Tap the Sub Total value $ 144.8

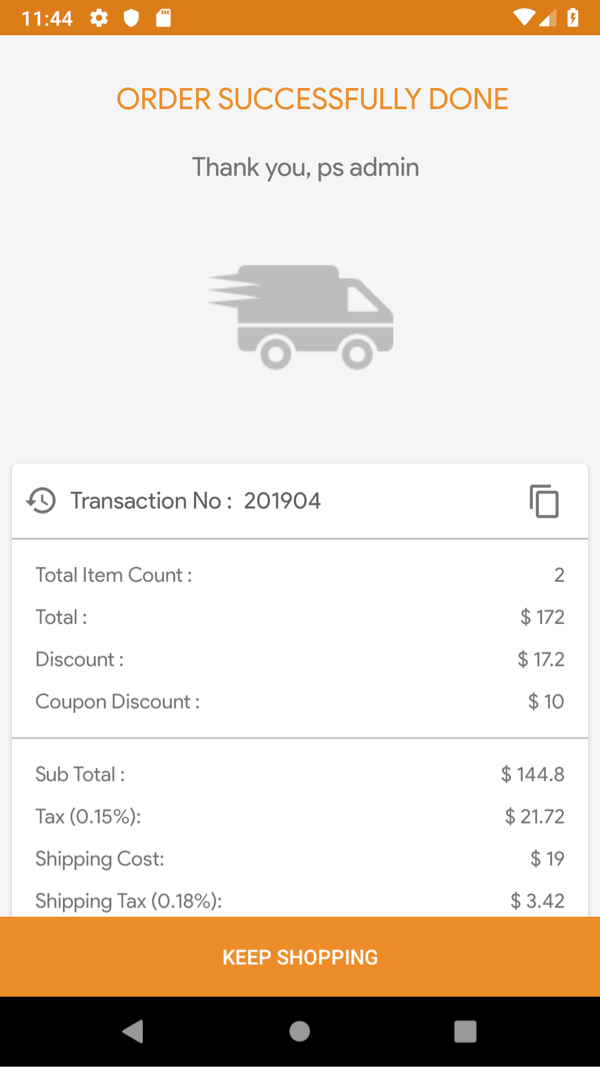point(533,774)
